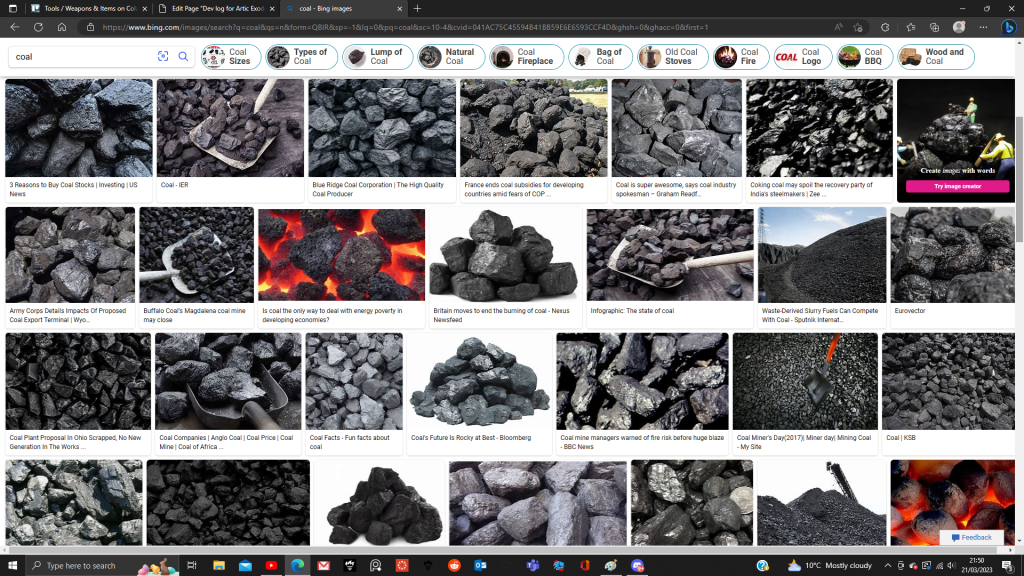1024x576 pixels.
Task: Click the Try image creator button
Action: [x=957, y=186]
